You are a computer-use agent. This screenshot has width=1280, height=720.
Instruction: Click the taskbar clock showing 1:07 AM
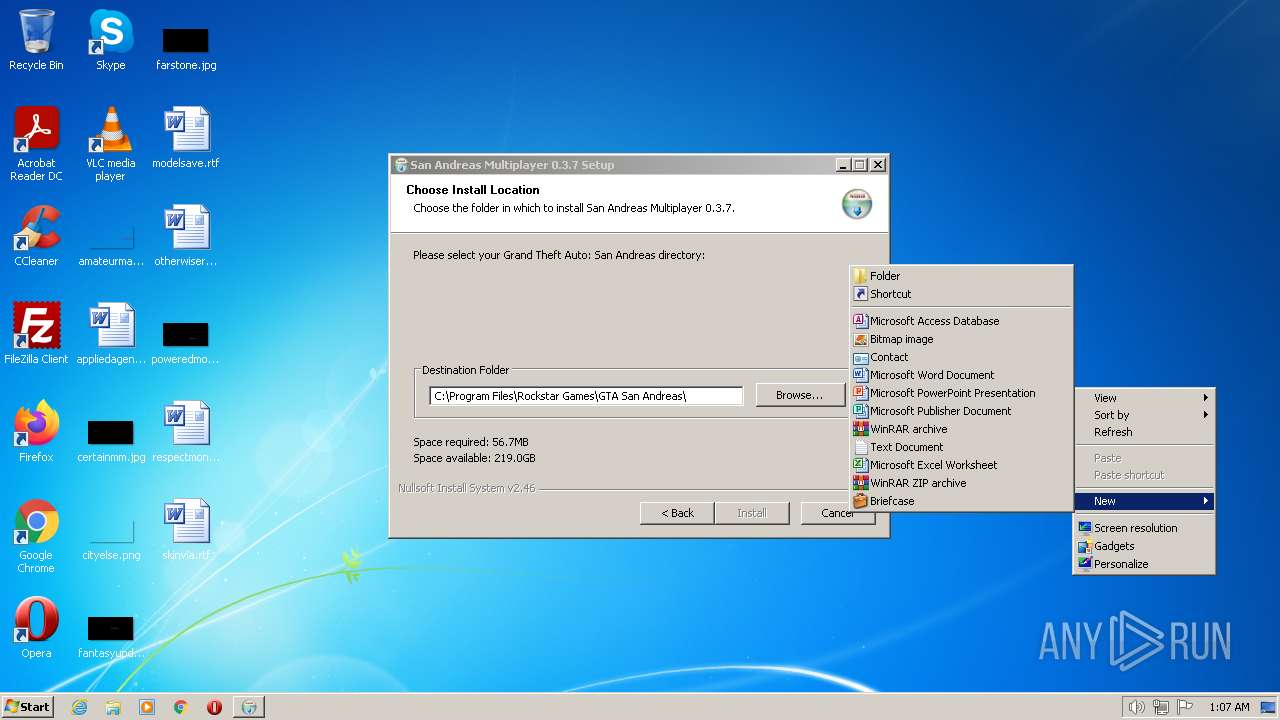pyautogui.click(x=1229, y=707)
